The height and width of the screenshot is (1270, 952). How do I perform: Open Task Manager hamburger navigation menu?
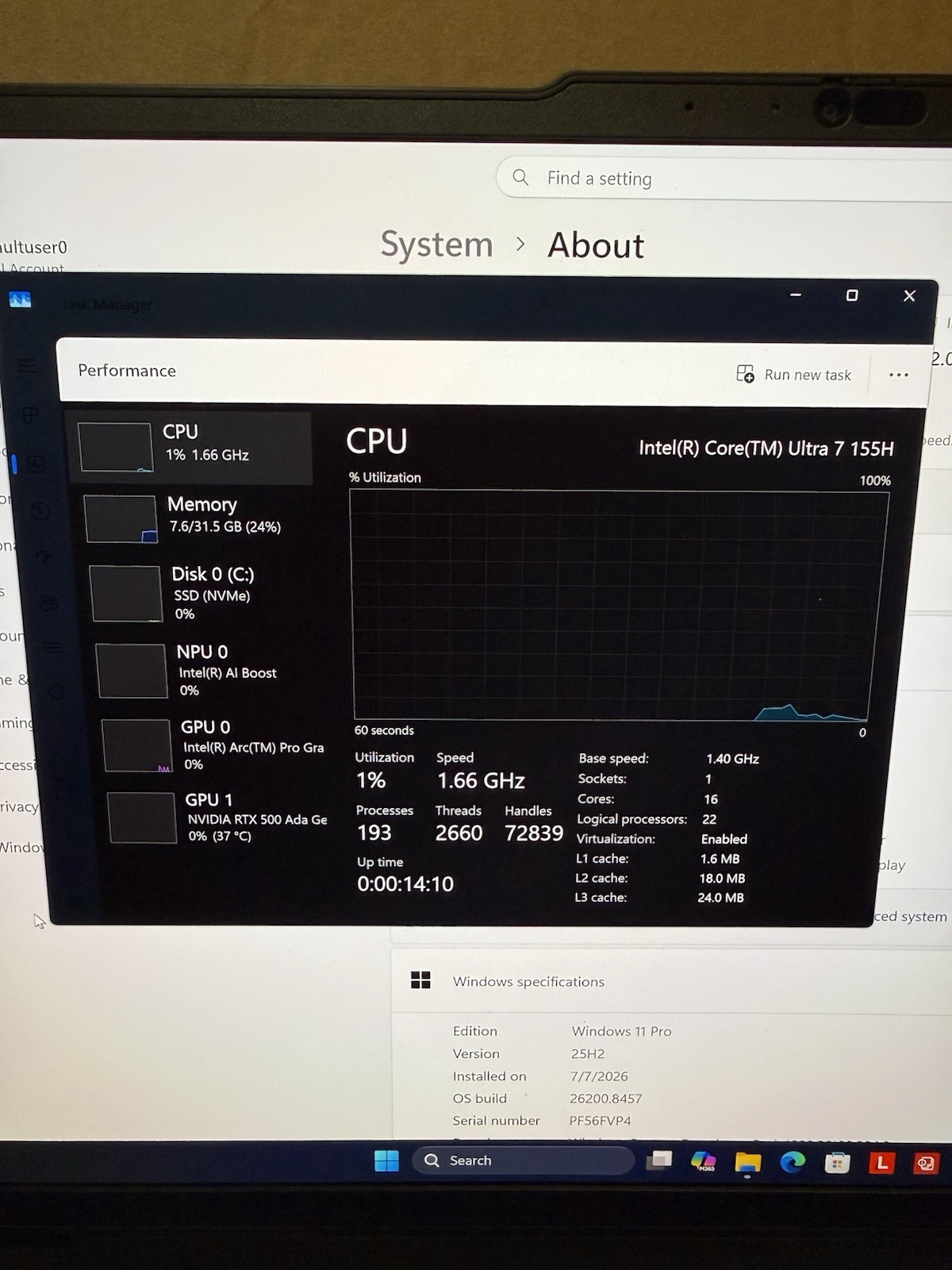27,365
